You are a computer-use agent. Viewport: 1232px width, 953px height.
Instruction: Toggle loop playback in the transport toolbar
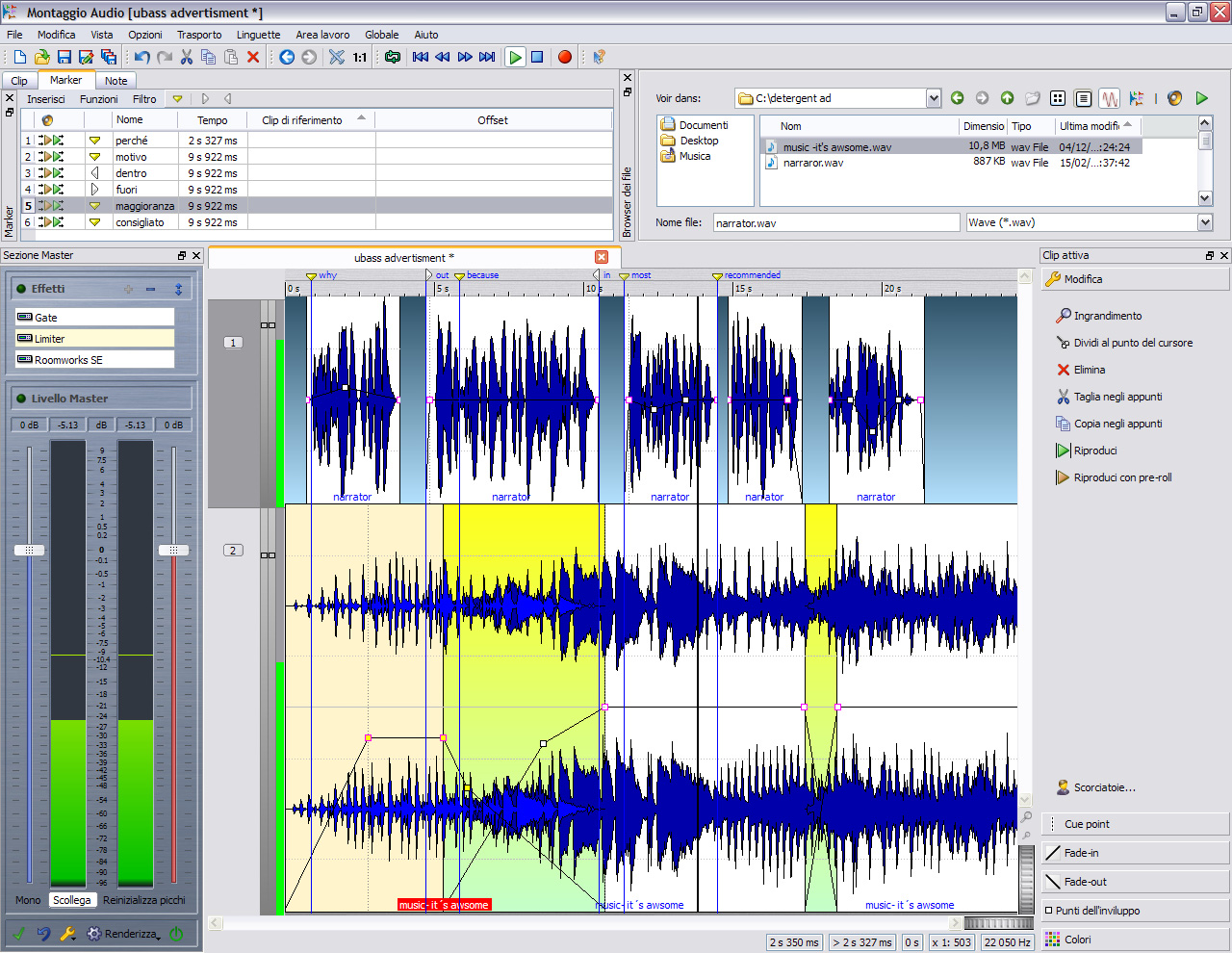point(392,57)
